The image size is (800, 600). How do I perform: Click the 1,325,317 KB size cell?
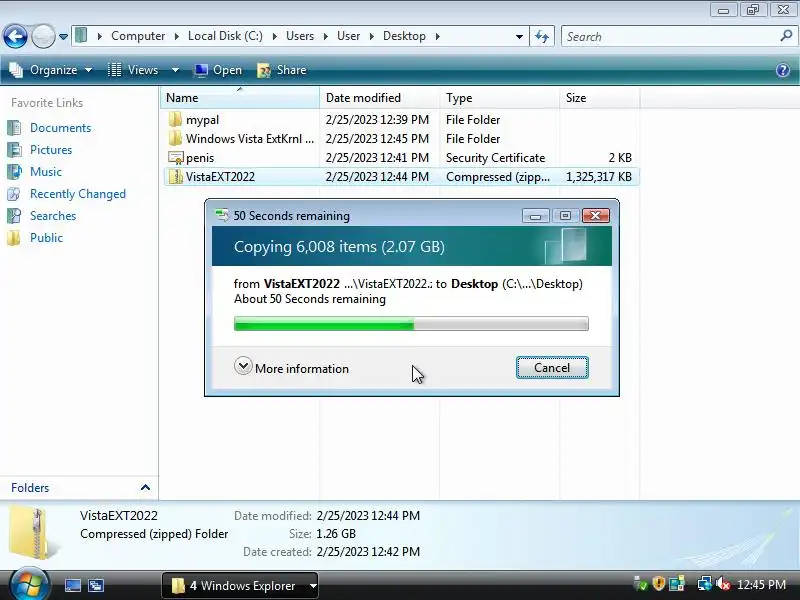(598, 177)
